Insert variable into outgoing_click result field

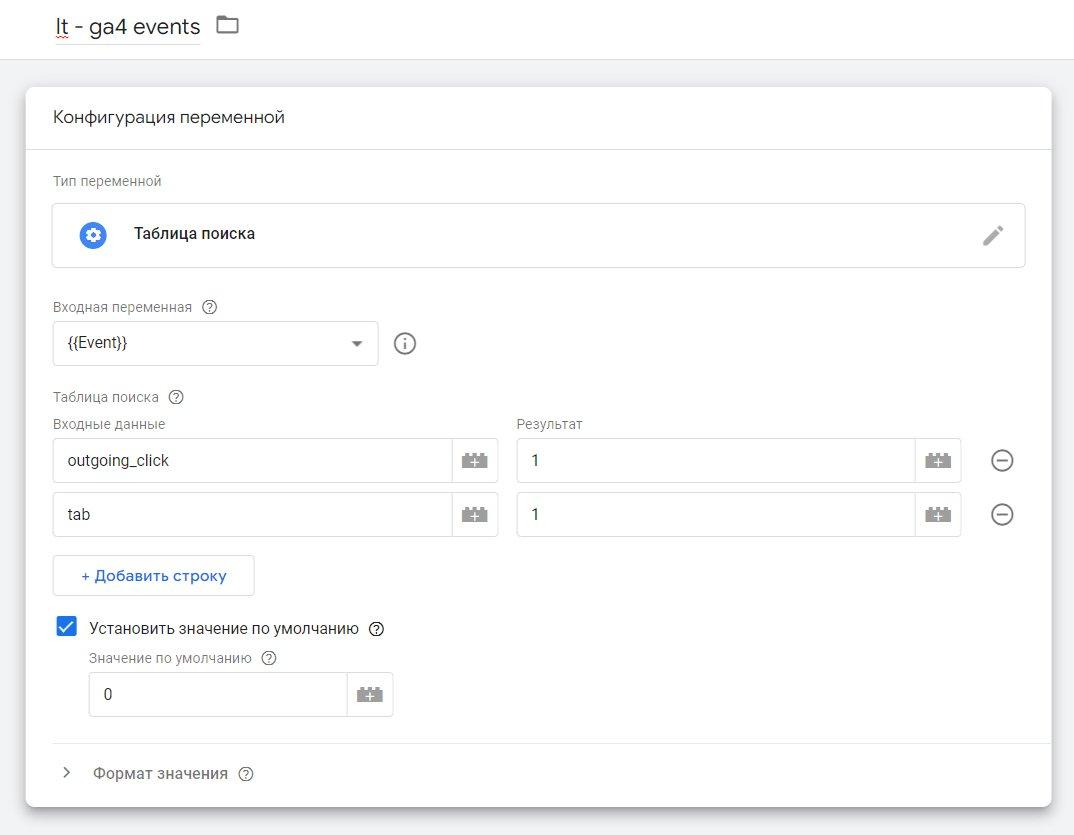coord(938,461)
